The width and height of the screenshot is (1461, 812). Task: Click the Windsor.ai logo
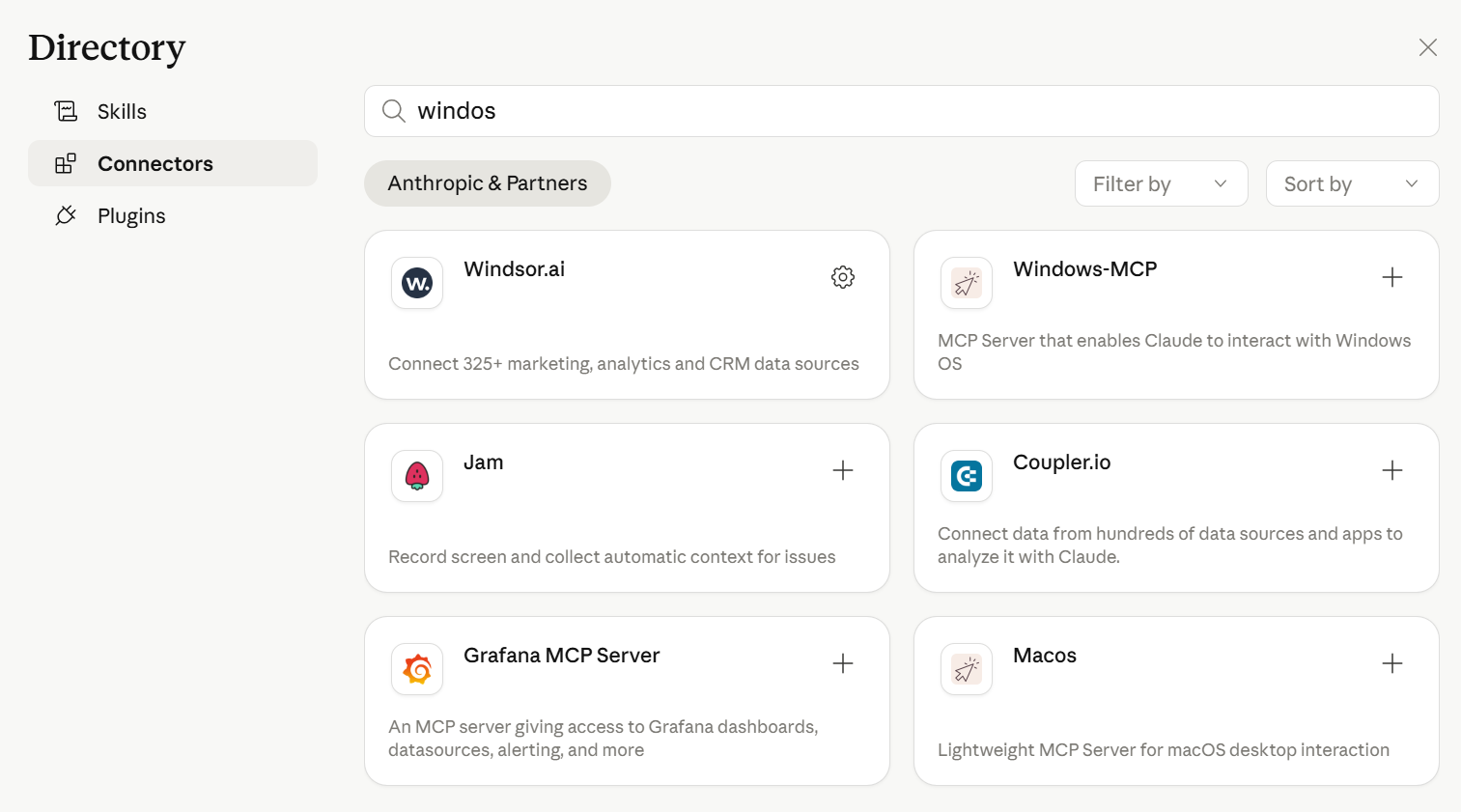click(x=416, y=282)
